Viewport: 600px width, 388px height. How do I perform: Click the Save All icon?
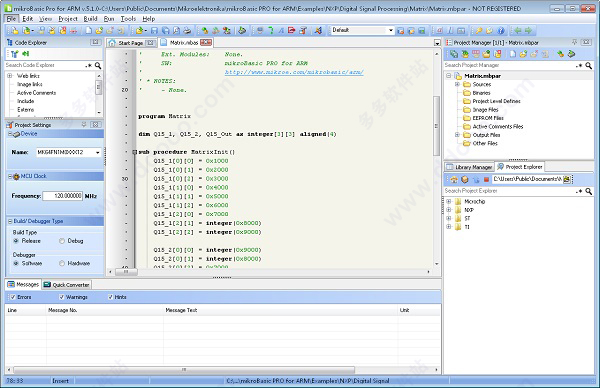click(x=165, y=30)
